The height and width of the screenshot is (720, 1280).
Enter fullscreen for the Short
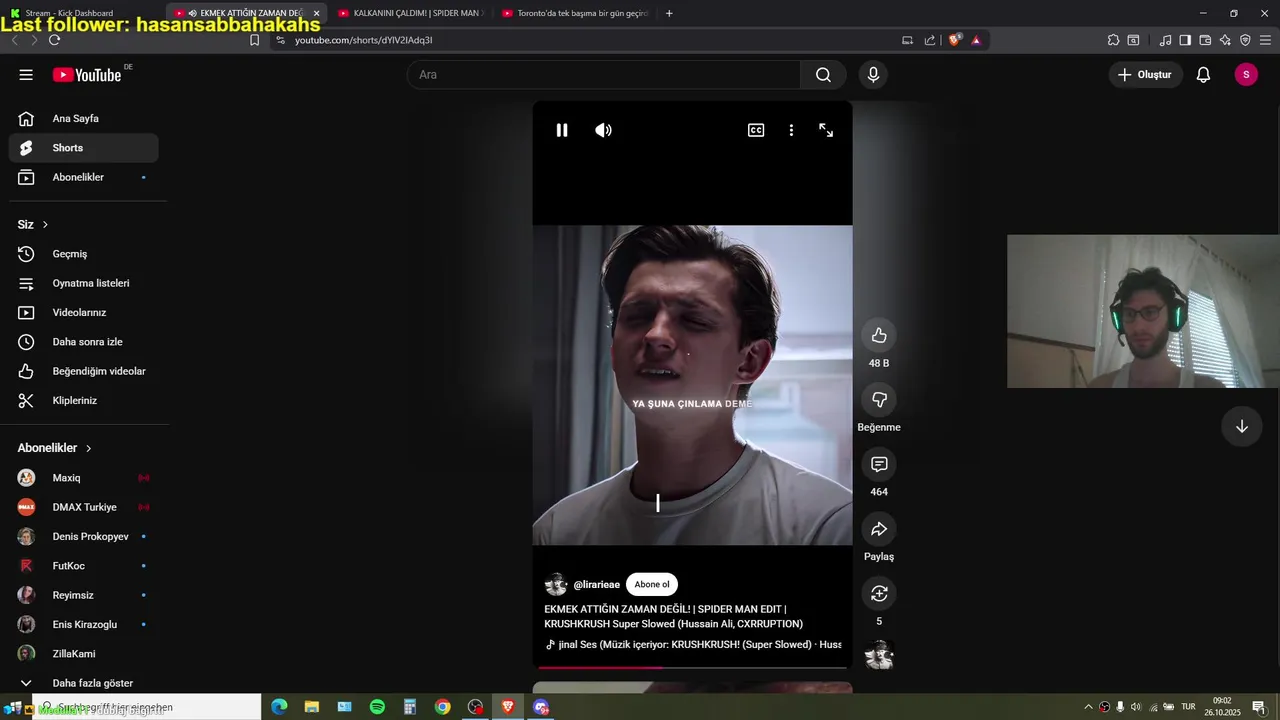(826, 130)
